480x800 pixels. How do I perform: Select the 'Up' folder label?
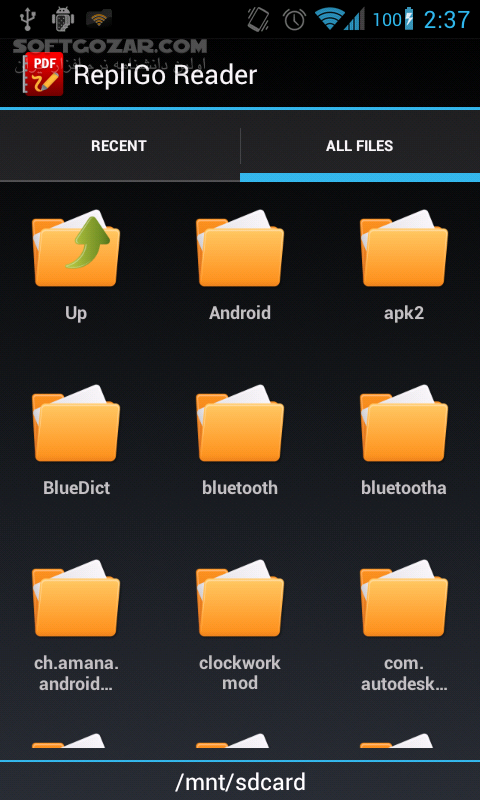click(x=76, y=313)
